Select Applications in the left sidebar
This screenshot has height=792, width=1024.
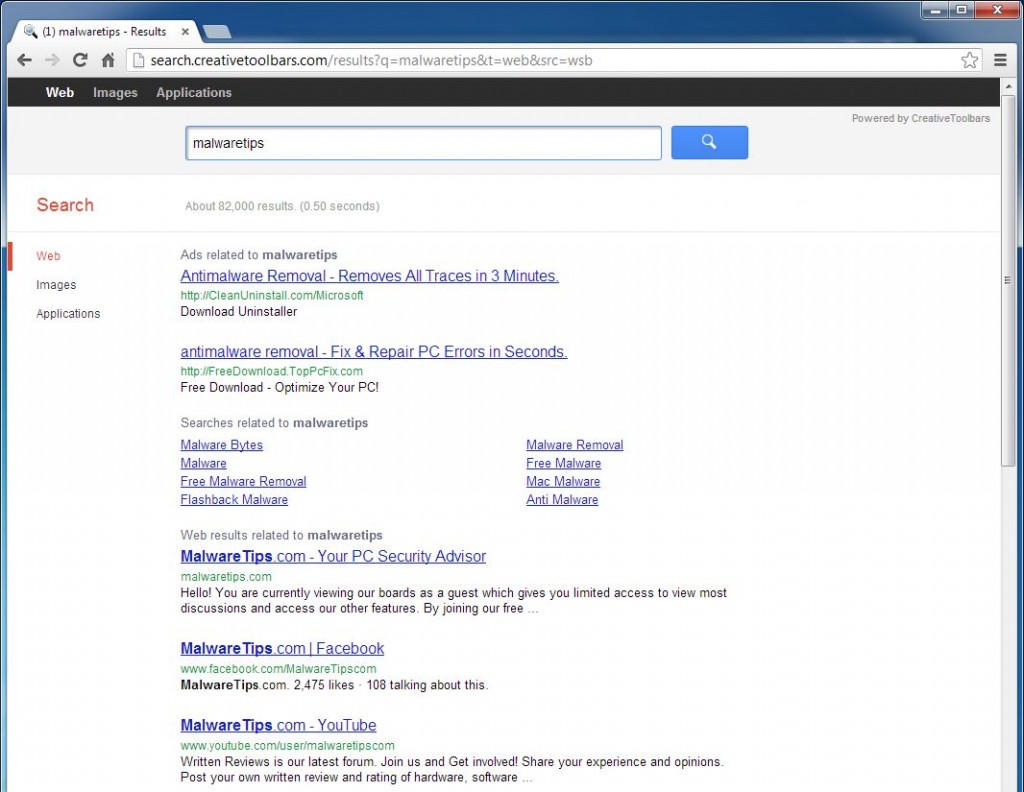coord(68,313)
